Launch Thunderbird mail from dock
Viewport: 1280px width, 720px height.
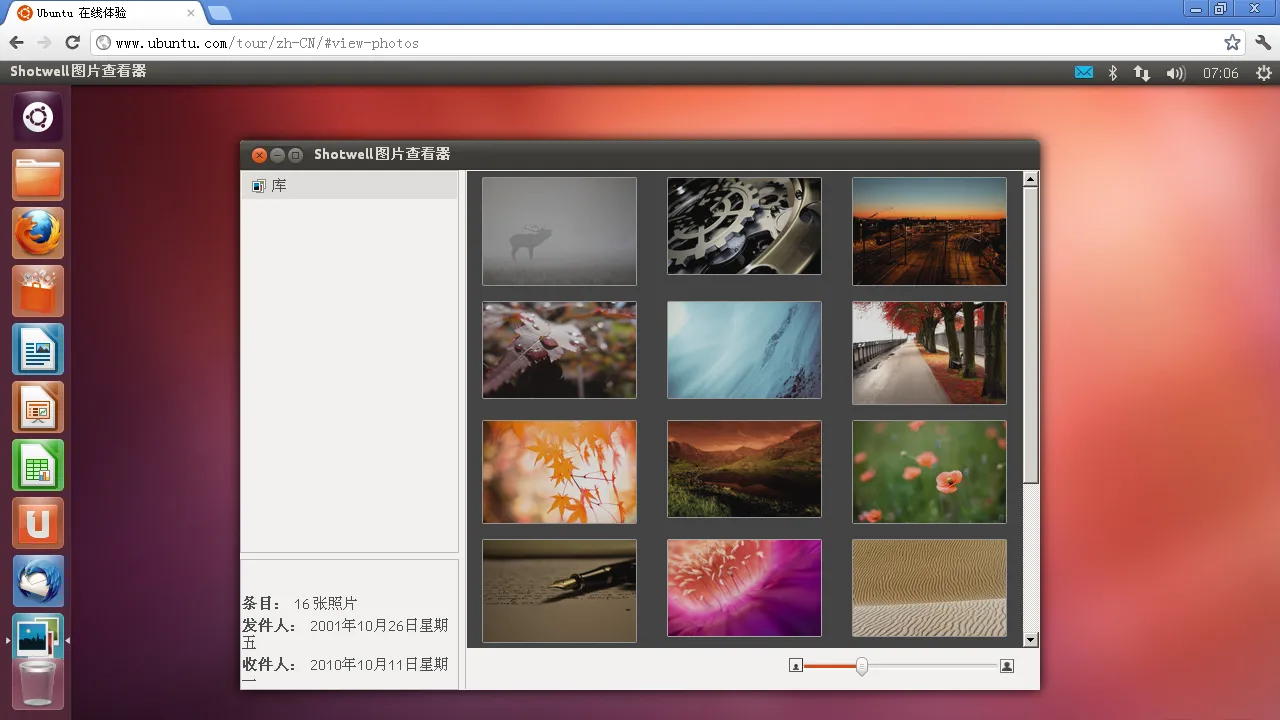click(x=38, y=582)
